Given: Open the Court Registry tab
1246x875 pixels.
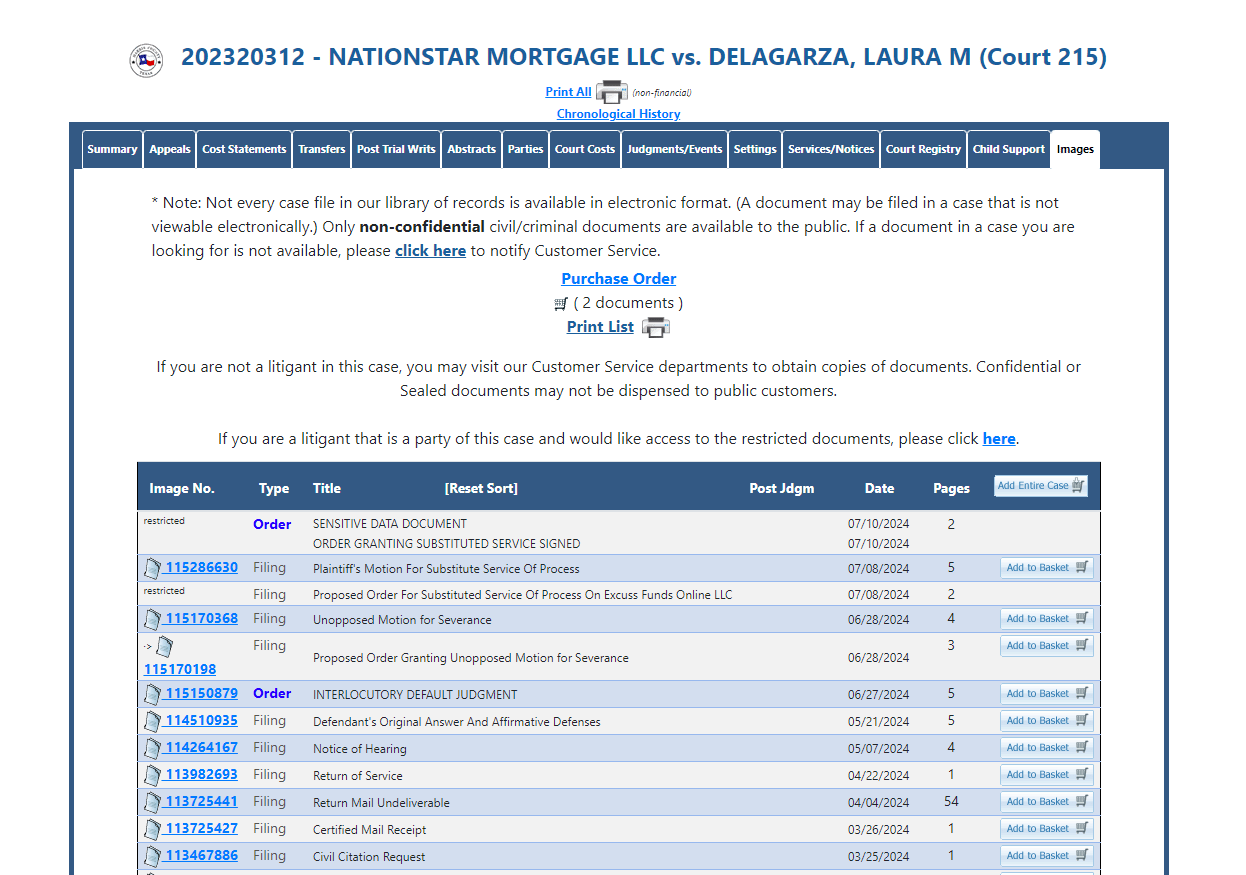Looking at the screenshot, I should (924, 149).
